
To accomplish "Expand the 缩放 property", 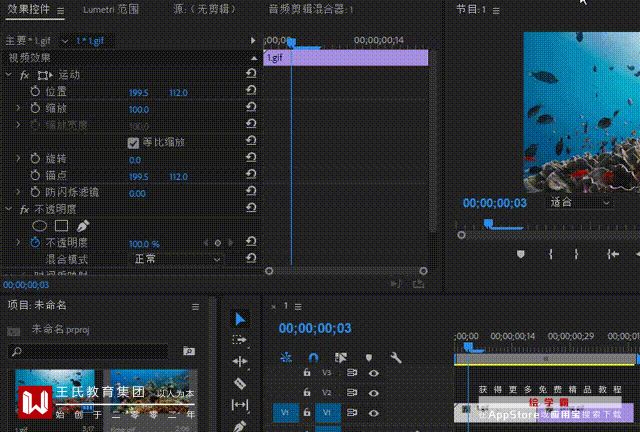I will click(x=18, y=108).
